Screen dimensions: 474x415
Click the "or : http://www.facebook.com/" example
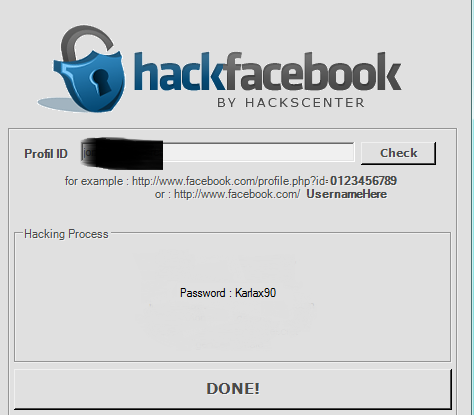[227, 194]
